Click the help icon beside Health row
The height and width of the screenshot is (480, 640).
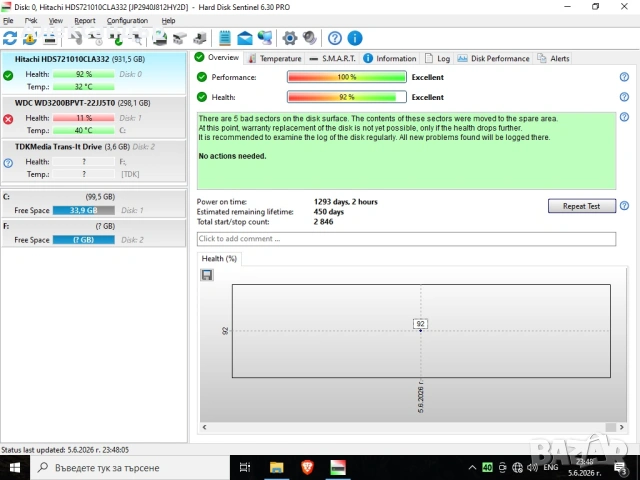624,97
